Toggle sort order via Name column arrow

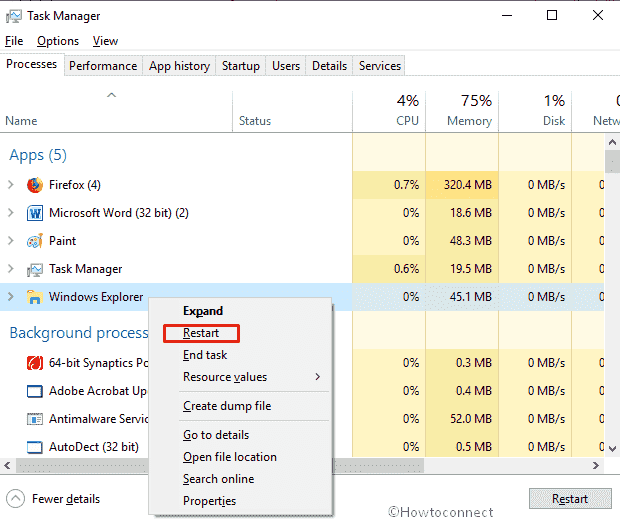112,95
